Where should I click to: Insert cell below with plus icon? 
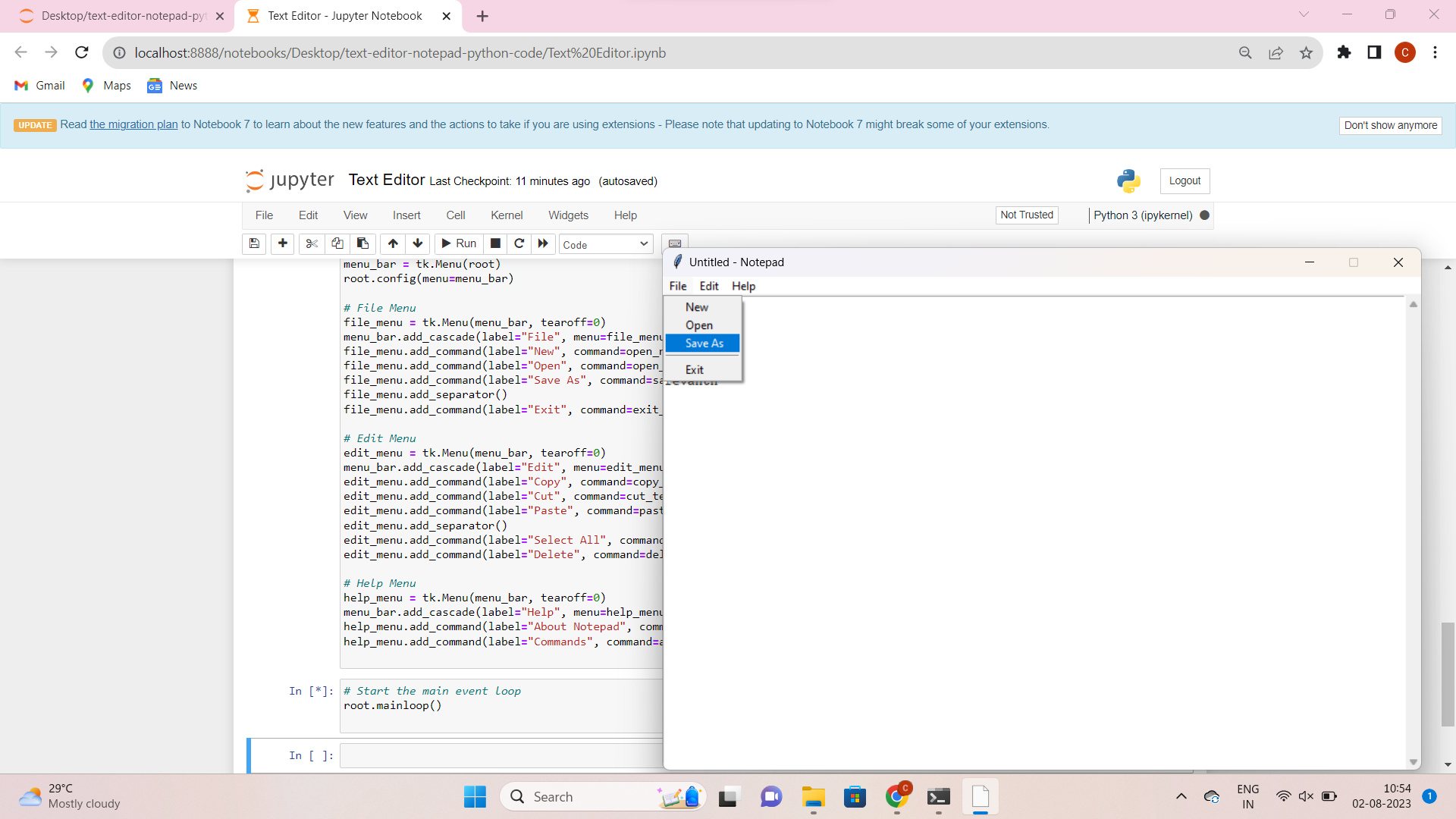coord(283,243)
